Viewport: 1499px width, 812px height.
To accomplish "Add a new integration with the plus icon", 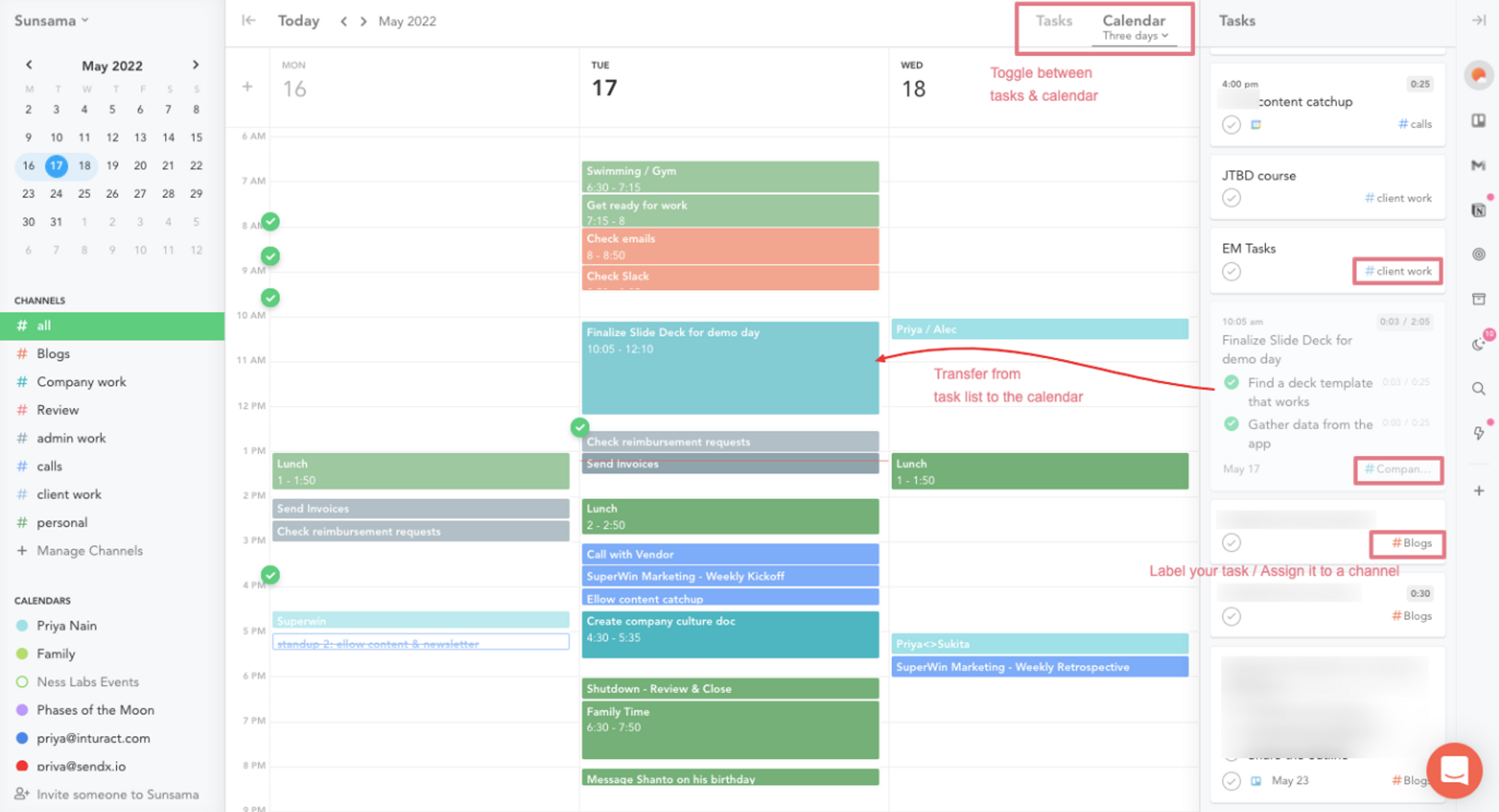I will click(x=1479, y=490).
